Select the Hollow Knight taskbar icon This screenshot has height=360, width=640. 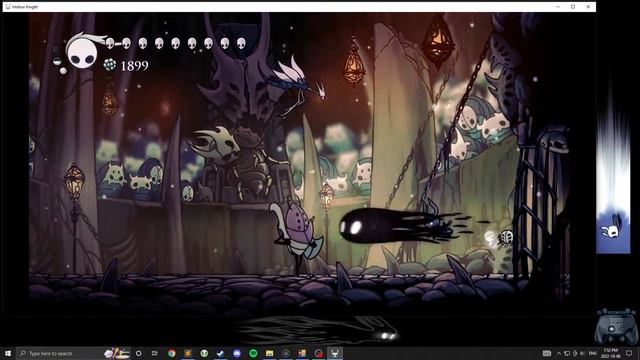335,353
